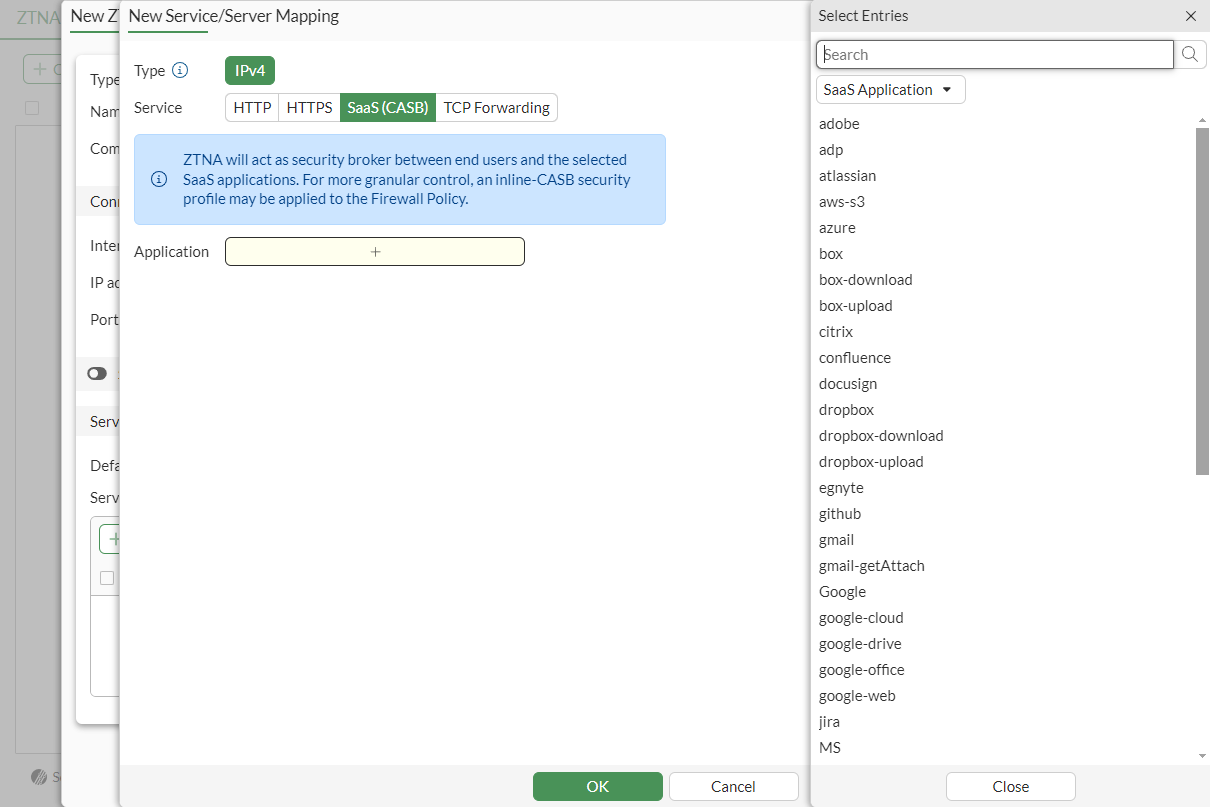The image size is (1210, 807).
Task: Select the HTTPS service option
Action: coord(309,107)
